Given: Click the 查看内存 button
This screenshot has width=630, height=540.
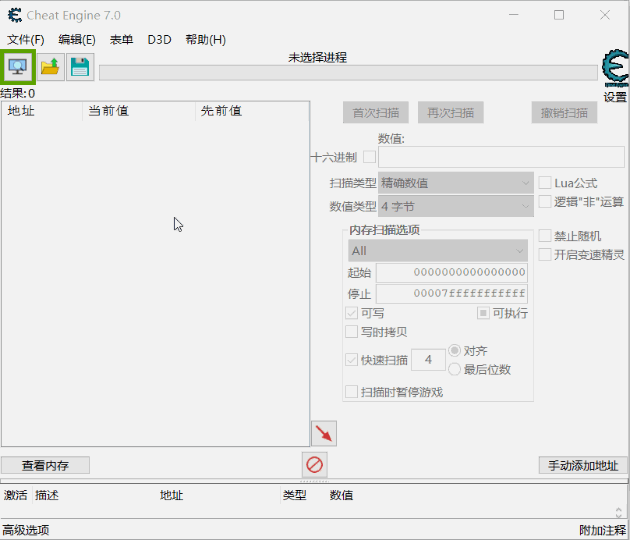Looking at the screenshot, I should click(45, 465).
